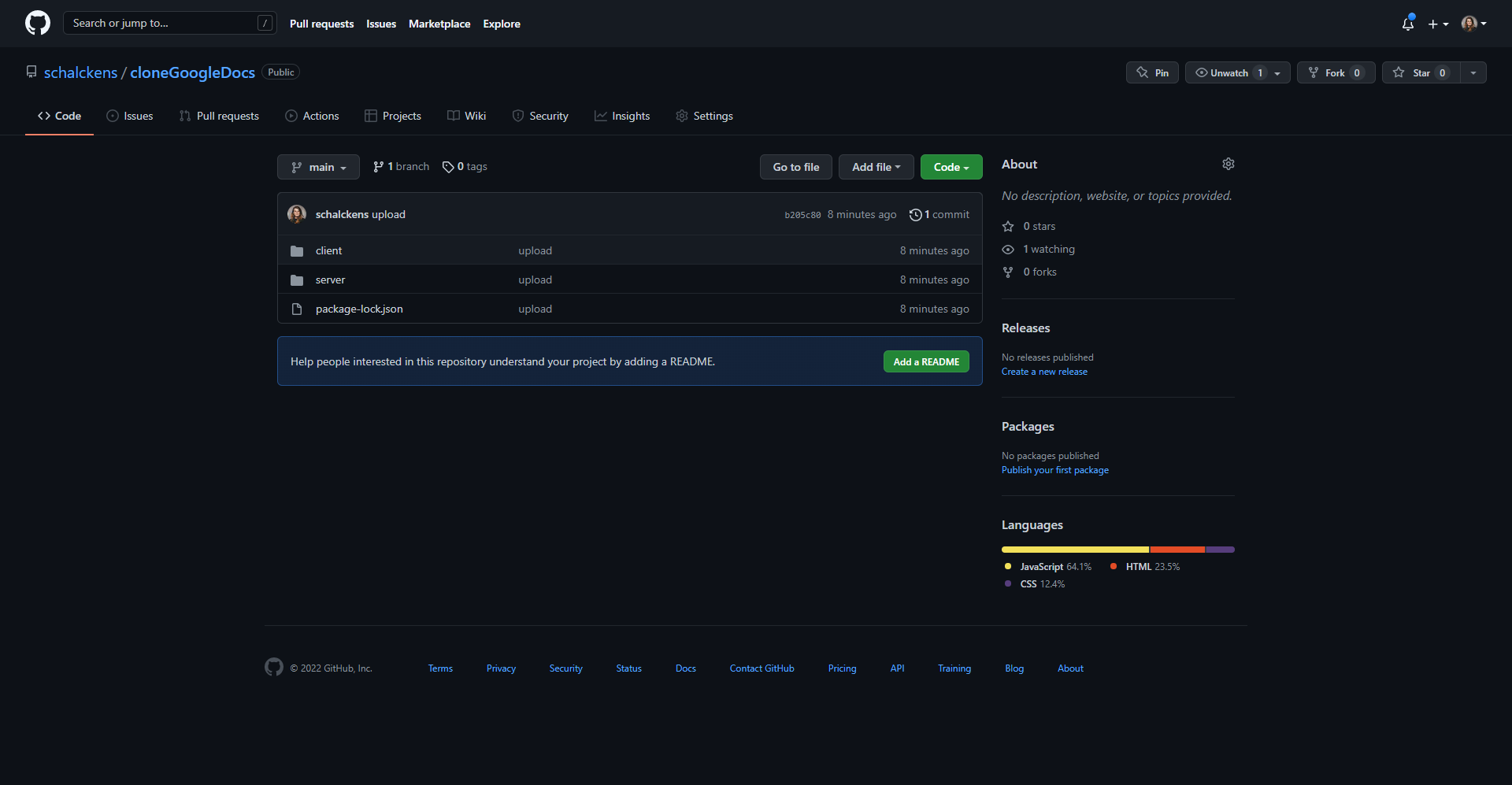This screenshot has width=1512, height=785.
Task: Open the notifications bell
Action: pyautogui.click(x=1408, y=24)
